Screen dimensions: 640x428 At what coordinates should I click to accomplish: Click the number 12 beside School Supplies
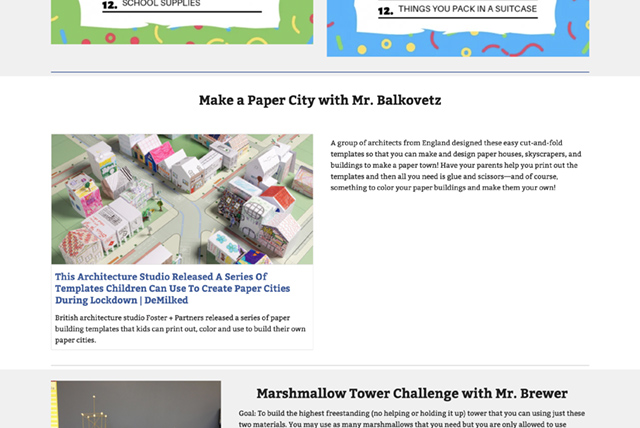tap(109, 5)
